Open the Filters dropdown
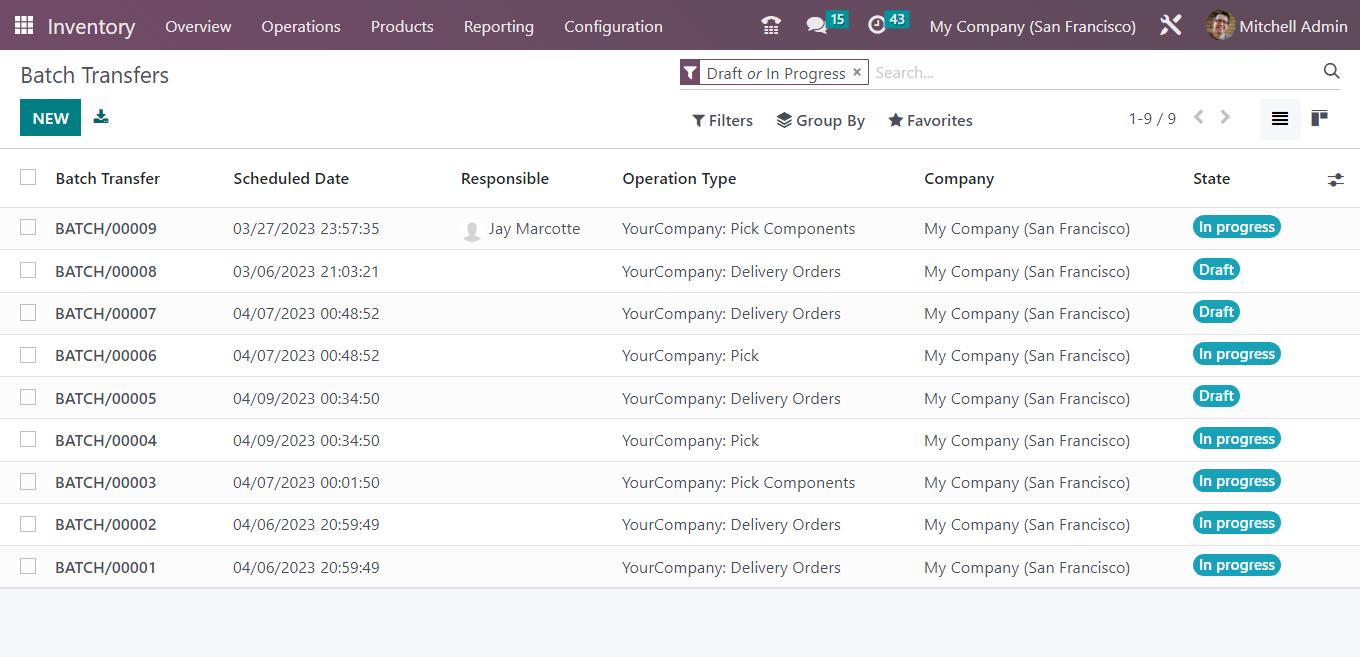This screenshot has width=1360, height=657. (x=722, y=120)
